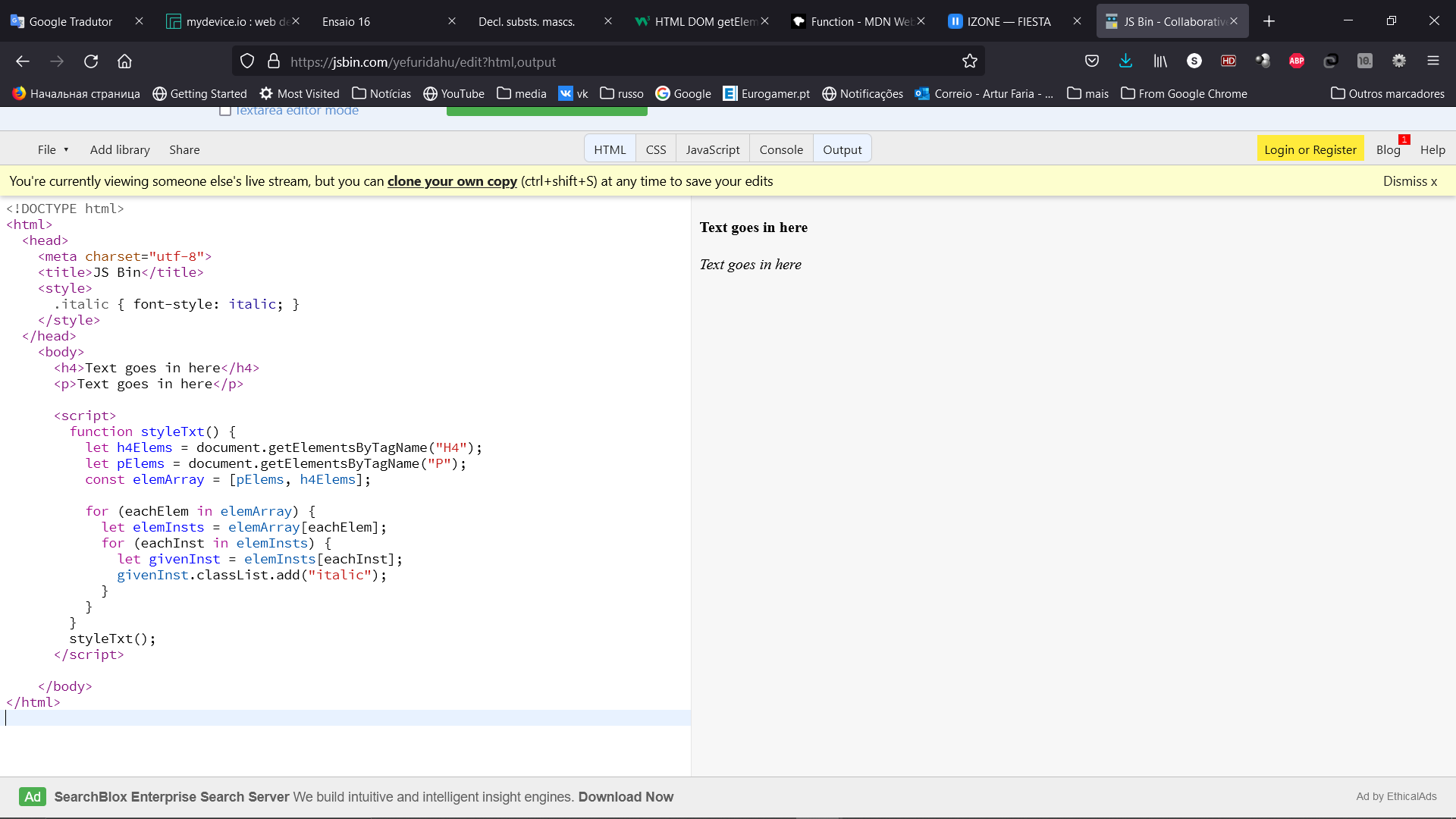Show site security info via padlock icon
The height and width of the screenshot is (819, 1456).
(274, 61)
